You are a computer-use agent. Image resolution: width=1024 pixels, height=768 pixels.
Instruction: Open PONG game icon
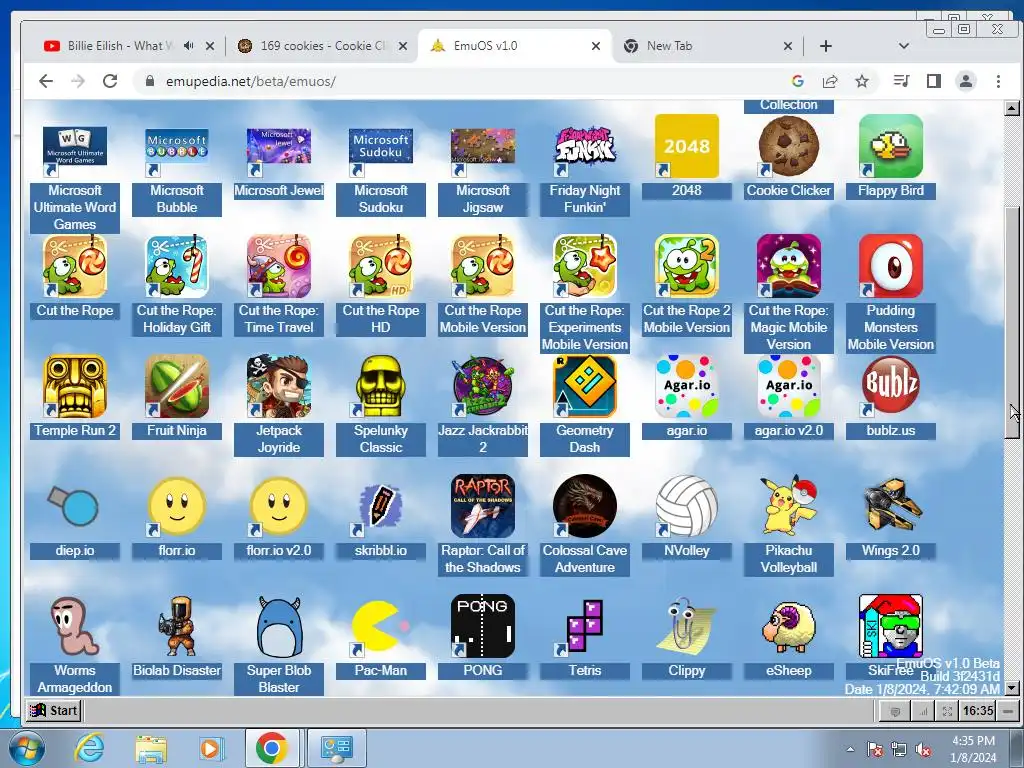(483, 627)
